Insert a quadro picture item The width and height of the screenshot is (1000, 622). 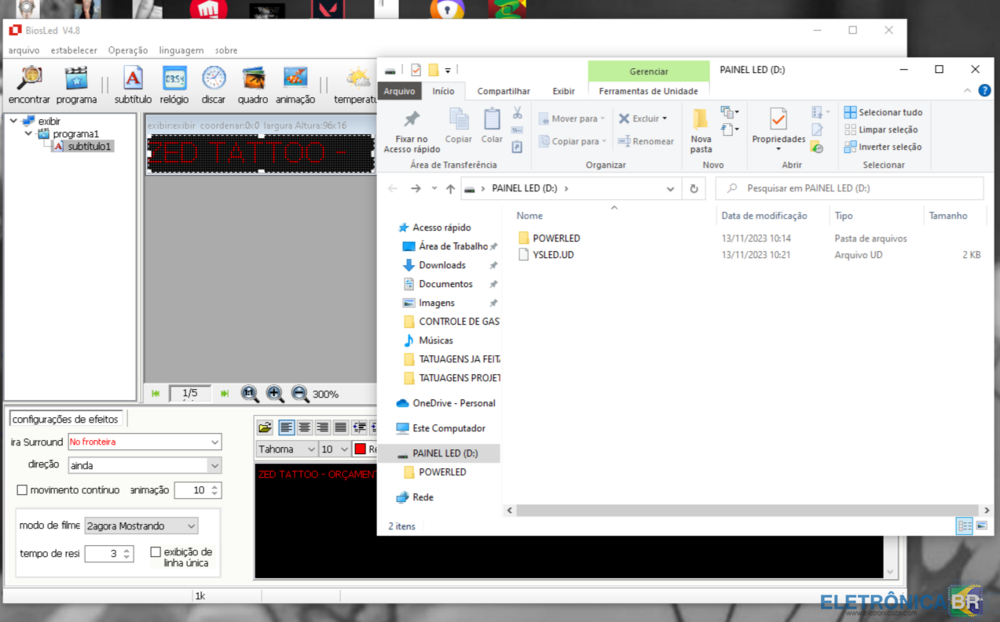click(253, 80)
